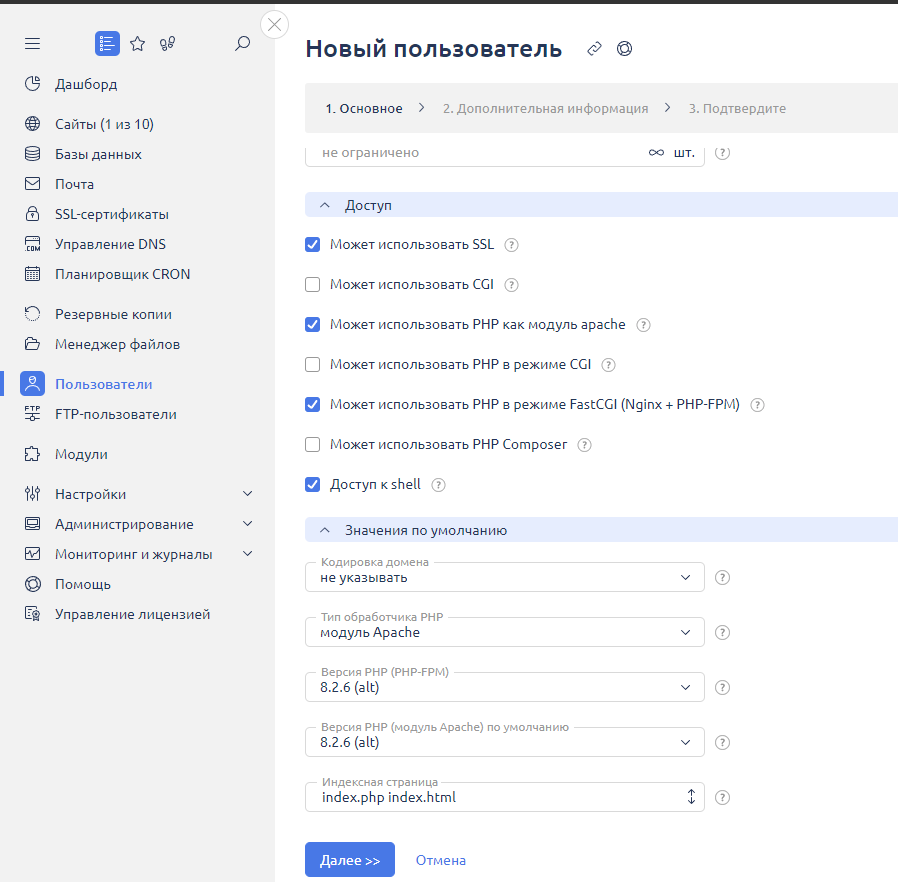Show help for 'Индексная страница' field

click(723, 798)
